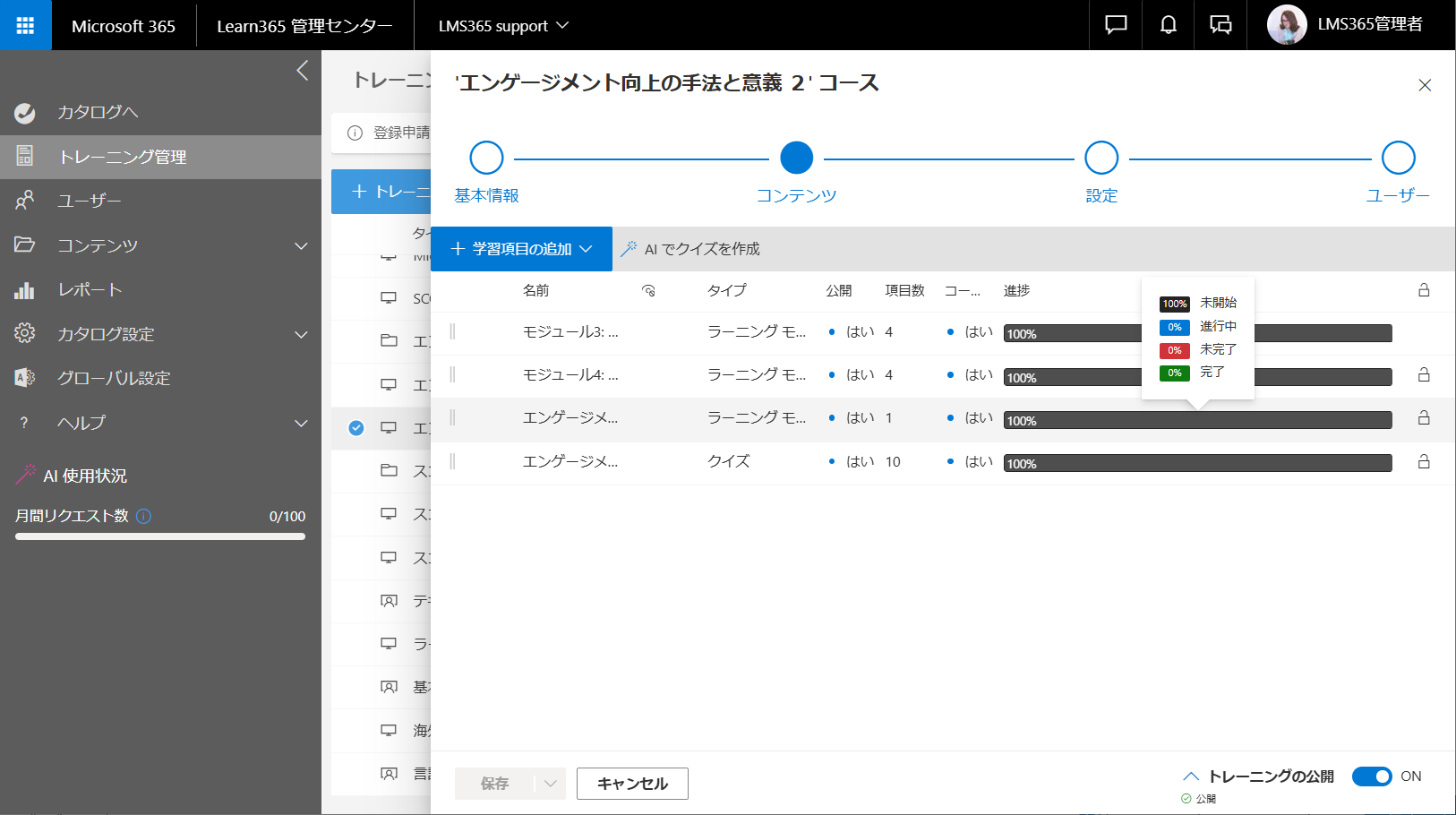Screen dimensions: 1456x815
Task: Click the ユーザー sidebar icon
Action: 25,201
